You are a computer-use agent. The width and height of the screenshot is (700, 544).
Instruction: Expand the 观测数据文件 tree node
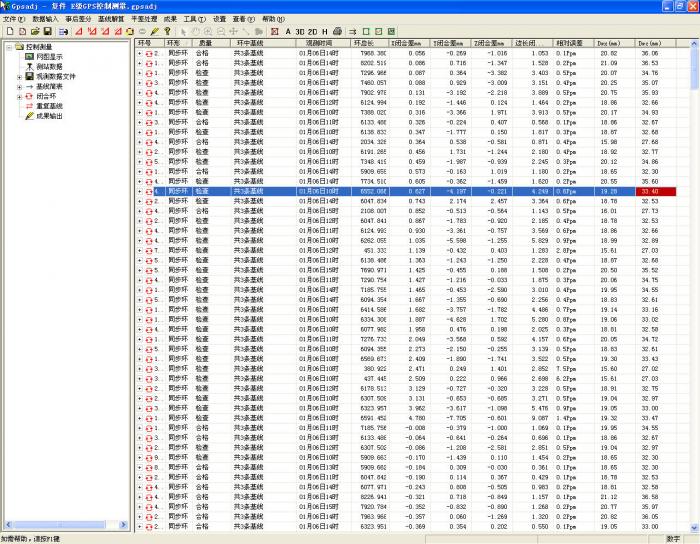click(x=18, y=76)
